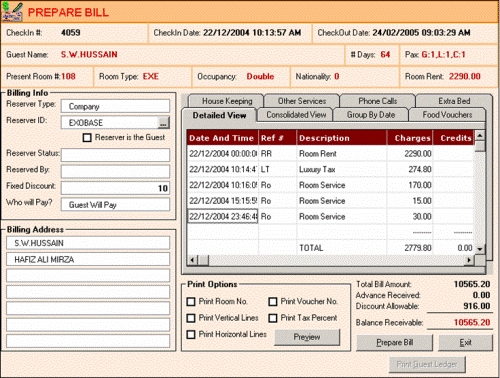The width and height of the screenshot is (500, 378).
Task: Open the Phone Calls tab
Action: (x=378, y=101)
